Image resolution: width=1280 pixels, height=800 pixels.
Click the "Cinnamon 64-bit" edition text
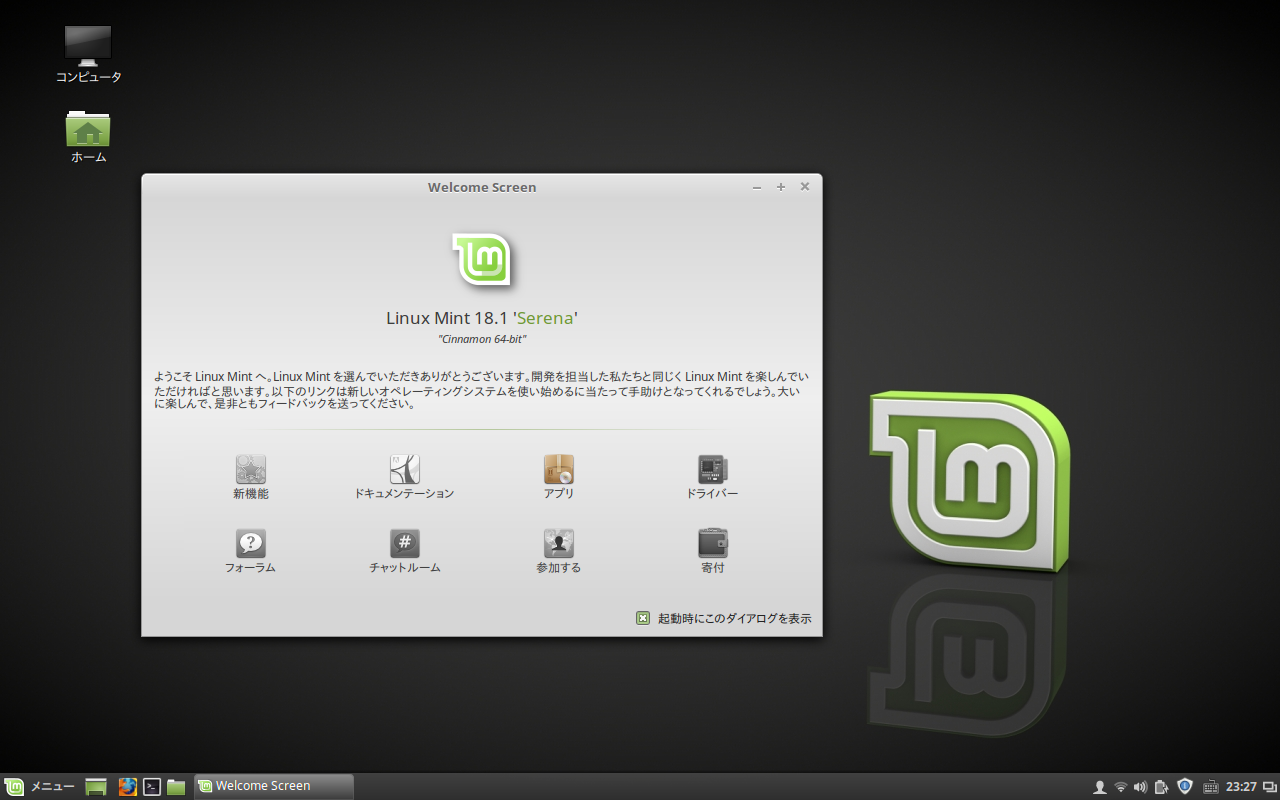coord(482,340)
